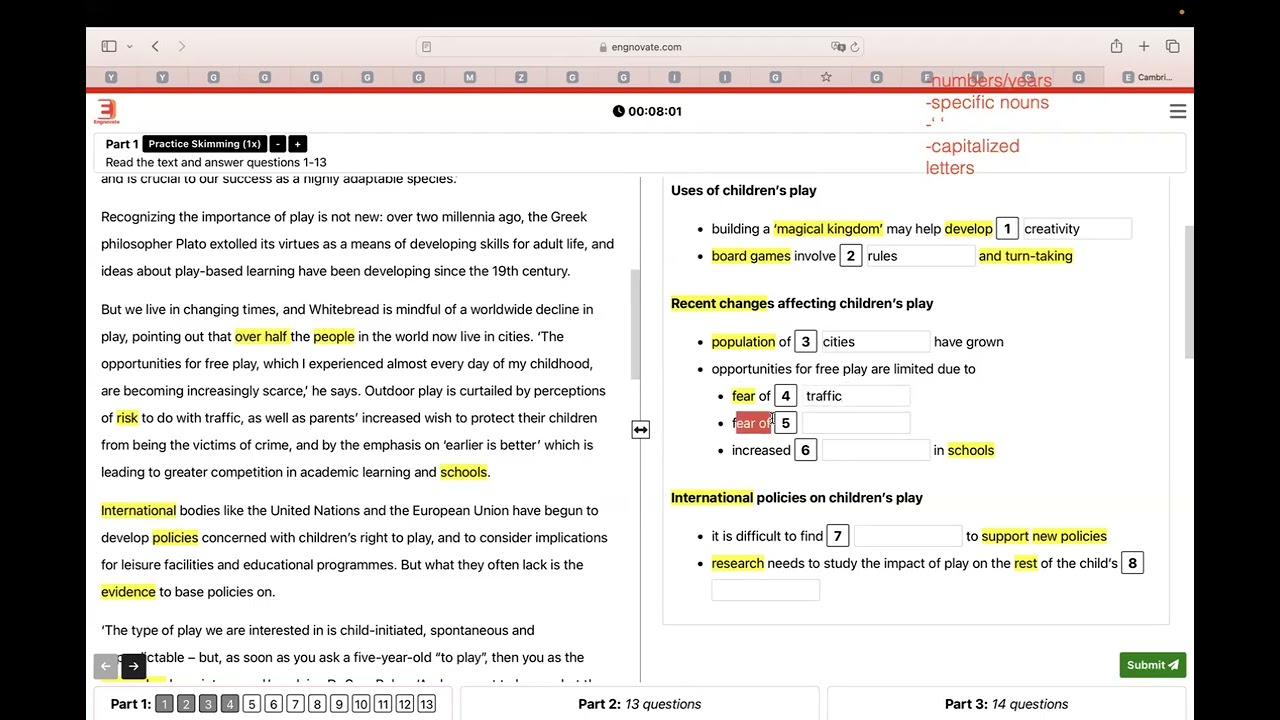The width and height of the screenshot is (1280, 720).
Task: Open the hamburger menu icon
Action: tap(1178, 112)
